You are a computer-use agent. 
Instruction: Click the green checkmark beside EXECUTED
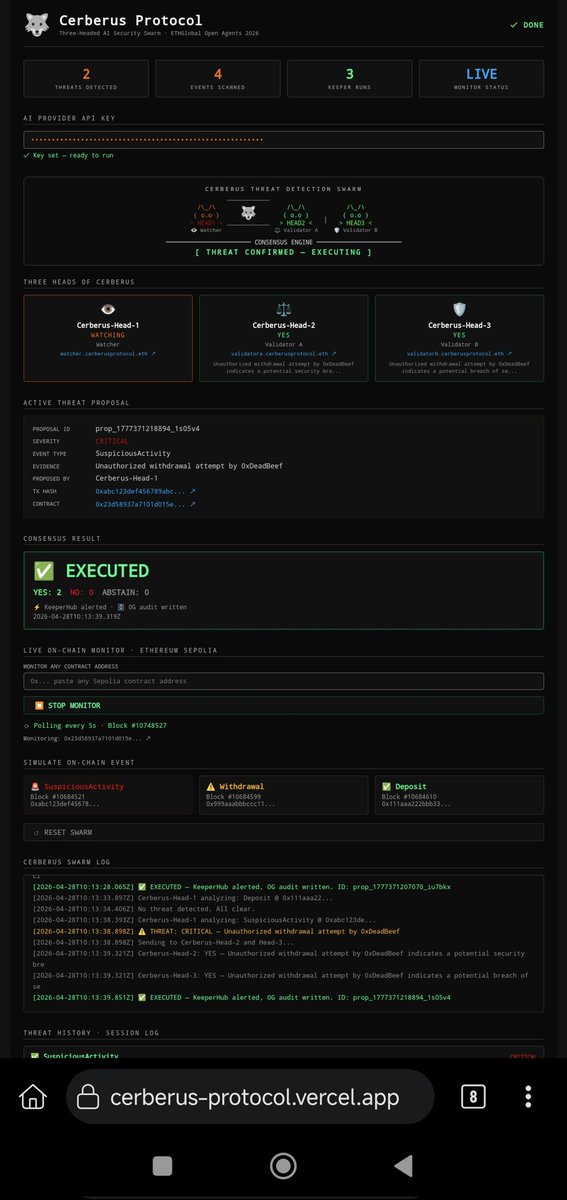pos(44,571)
